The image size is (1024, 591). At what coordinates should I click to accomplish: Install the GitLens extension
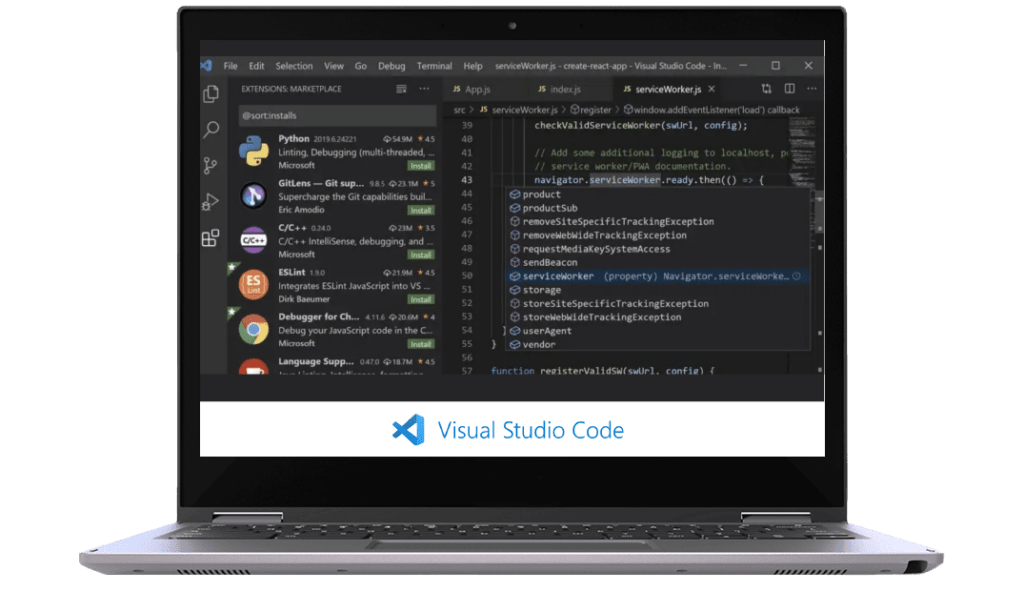pos(421,210)
